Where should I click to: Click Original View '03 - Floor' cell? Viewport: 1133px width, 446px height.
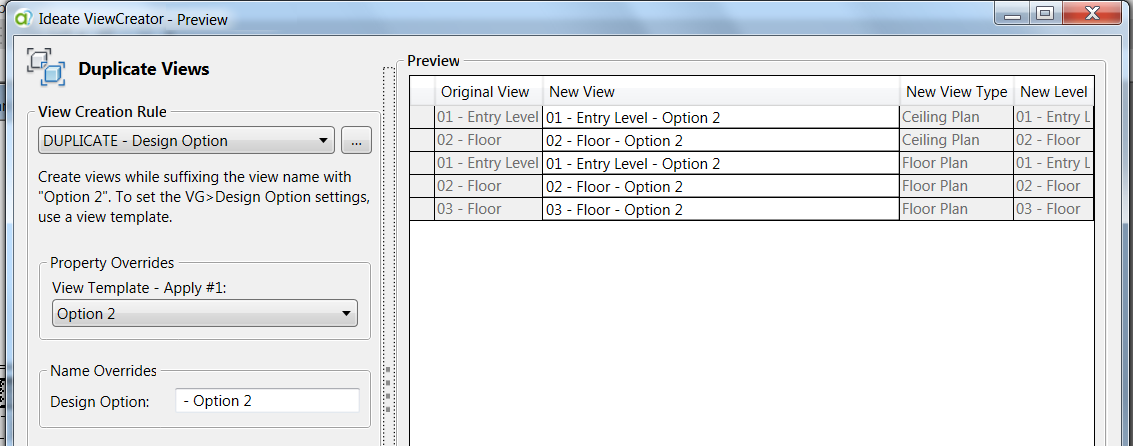(x=488, y=210)
